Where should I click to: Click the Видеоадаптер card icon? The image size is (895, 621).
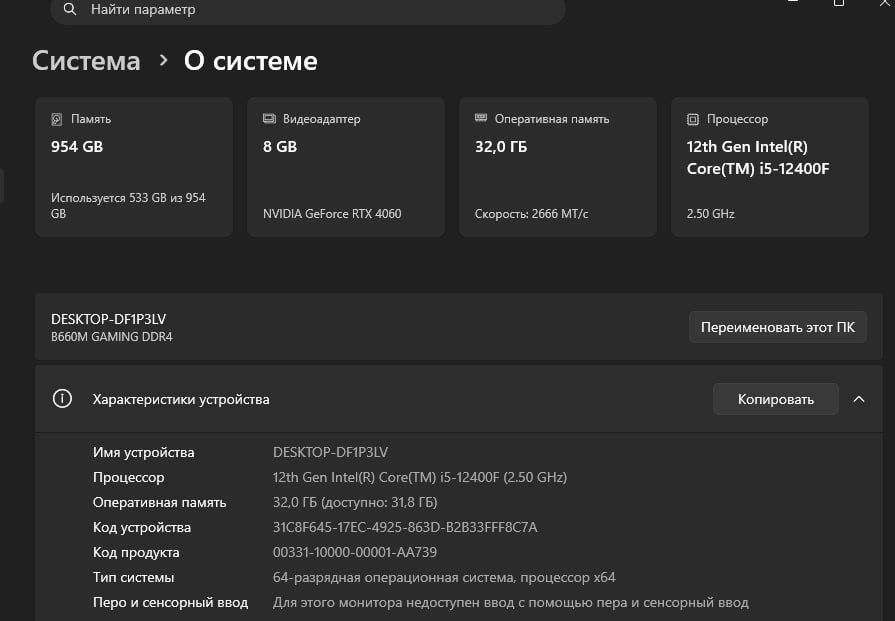269,119
